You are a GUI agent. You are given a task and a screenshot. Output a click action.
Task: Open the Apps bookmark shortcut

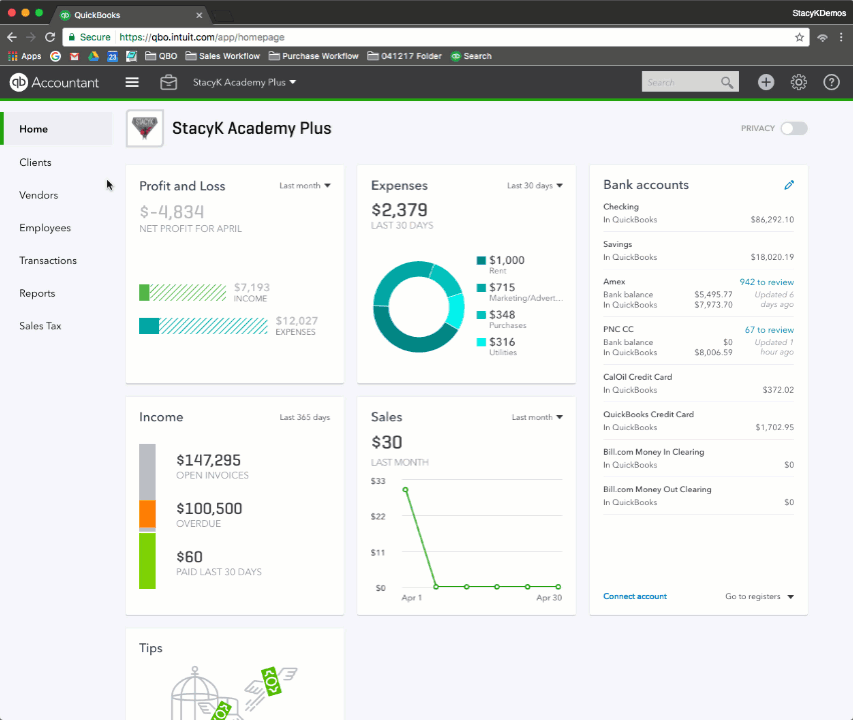tap(24, 56)
